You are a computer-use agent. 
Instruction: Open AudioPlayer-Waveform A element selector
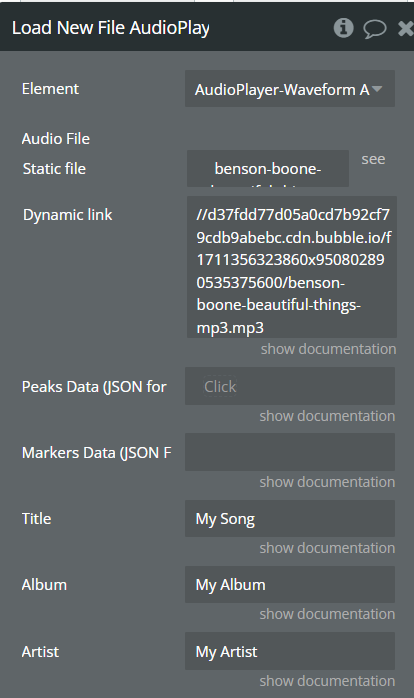coord(290,89)
